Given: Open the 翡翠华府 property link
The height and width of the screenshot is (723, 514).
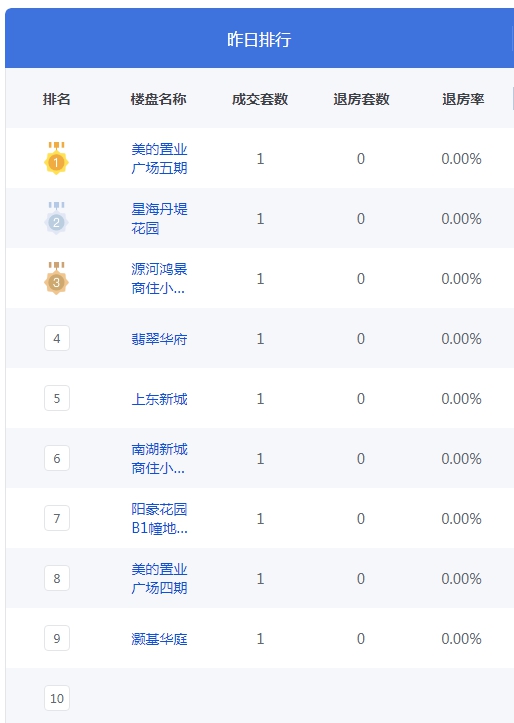Looking at the screenshot, I should tap(159, 339).
